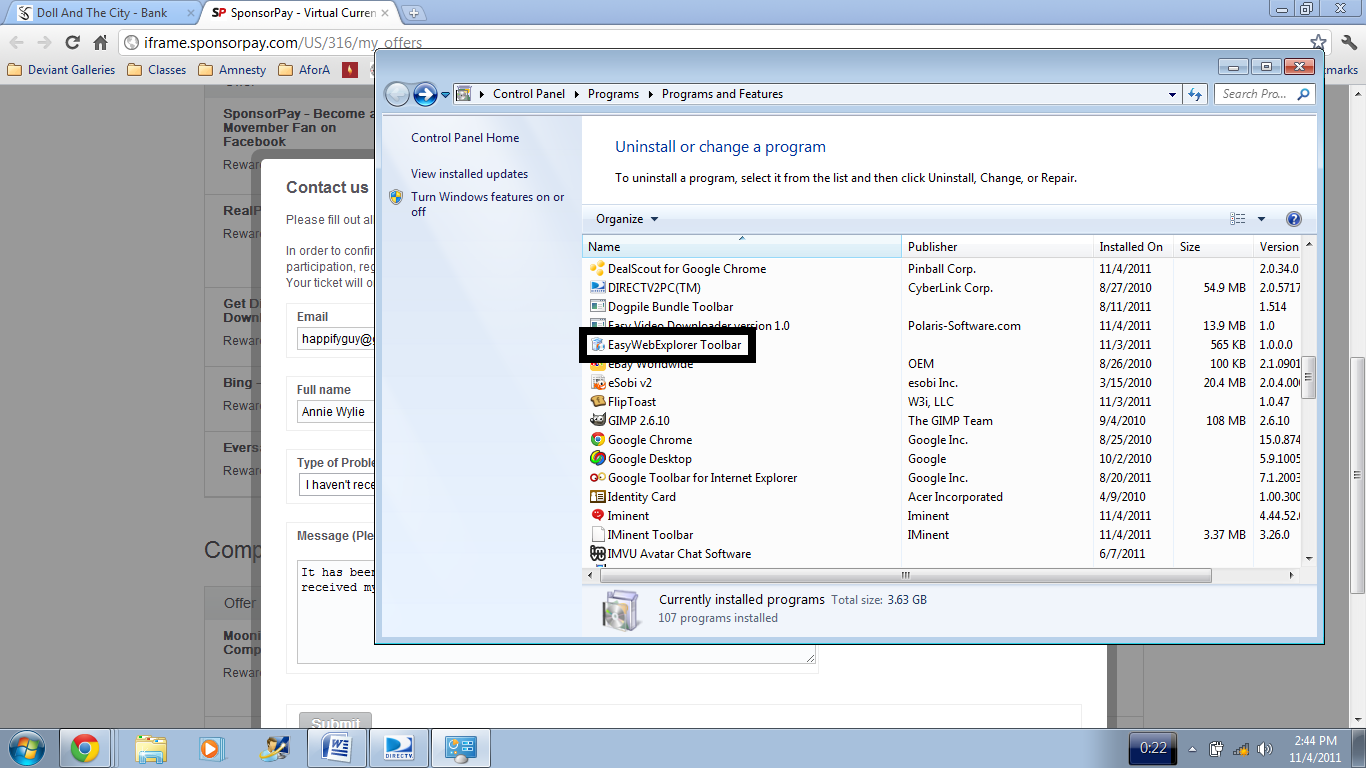The image size is (1366, 768).
Task: Change the list view with the view icon
Action: pyautogui.click(x=1238, y=219)
